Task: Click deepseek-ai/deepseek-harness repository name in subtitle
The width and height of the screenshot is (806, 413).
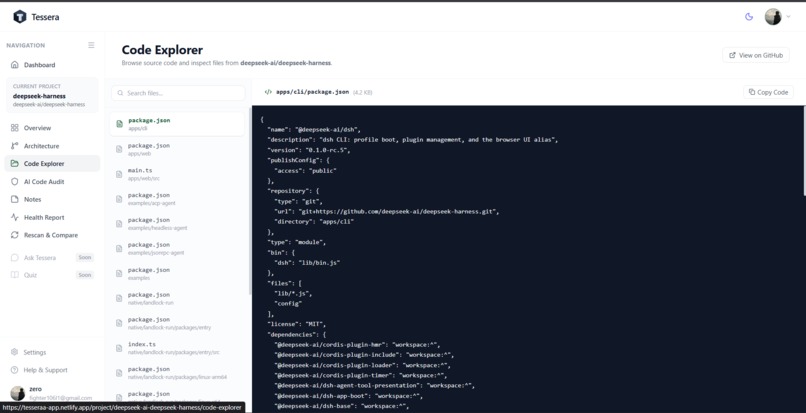Action: [286, 63]
